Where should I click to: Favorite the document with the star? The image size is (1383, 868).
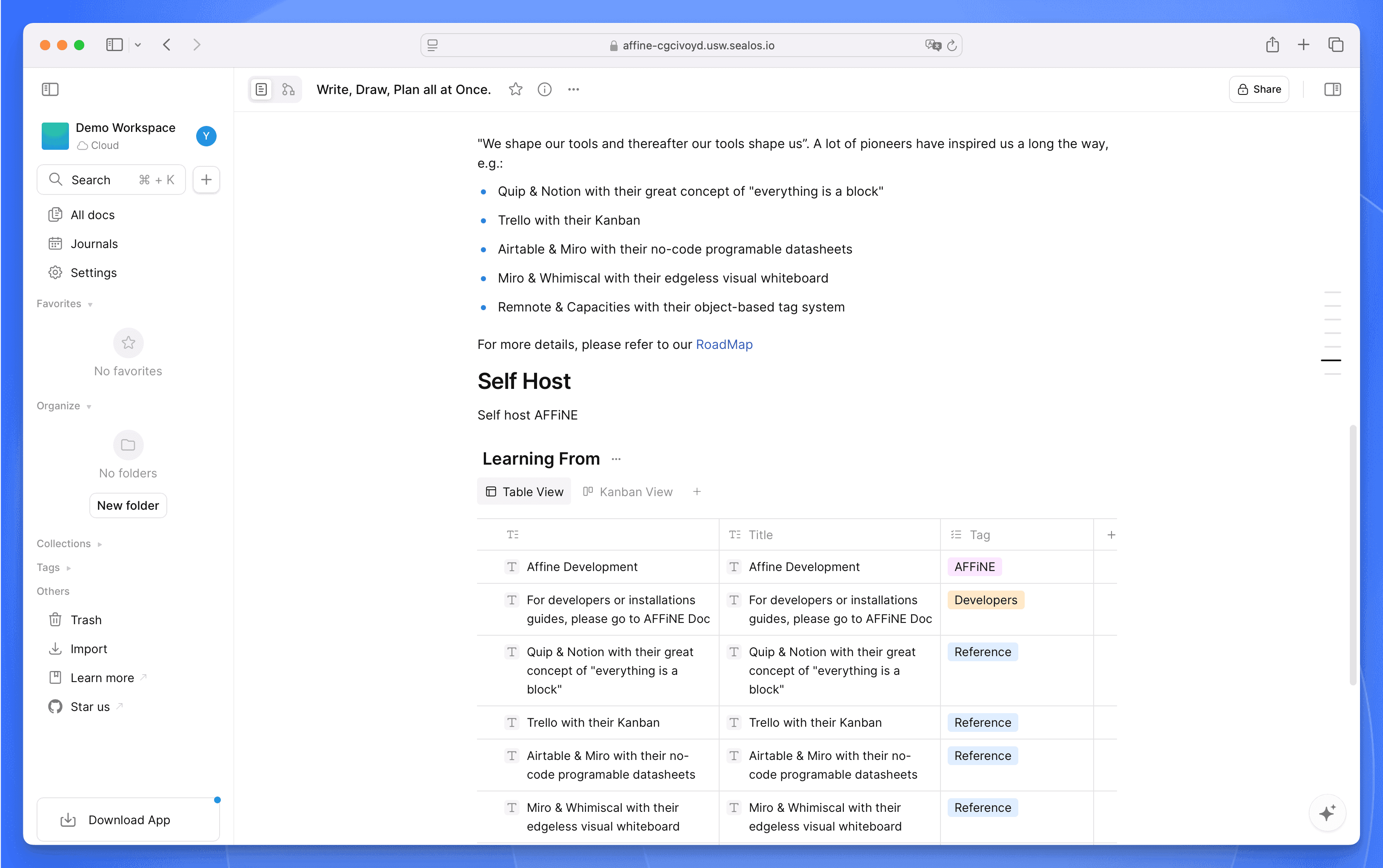[515, 89]
